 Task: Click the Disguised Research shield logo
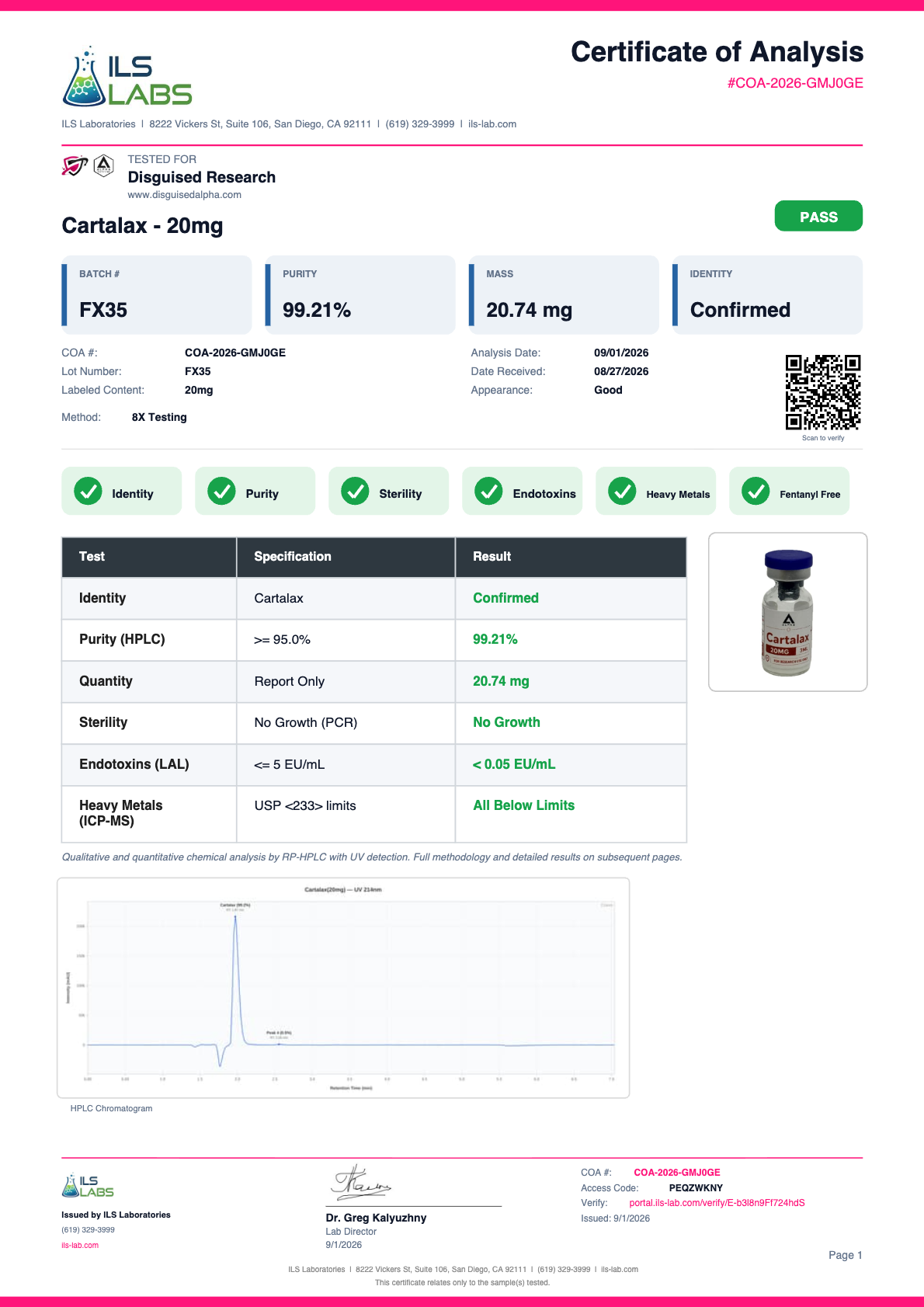[x=75, y=165]
